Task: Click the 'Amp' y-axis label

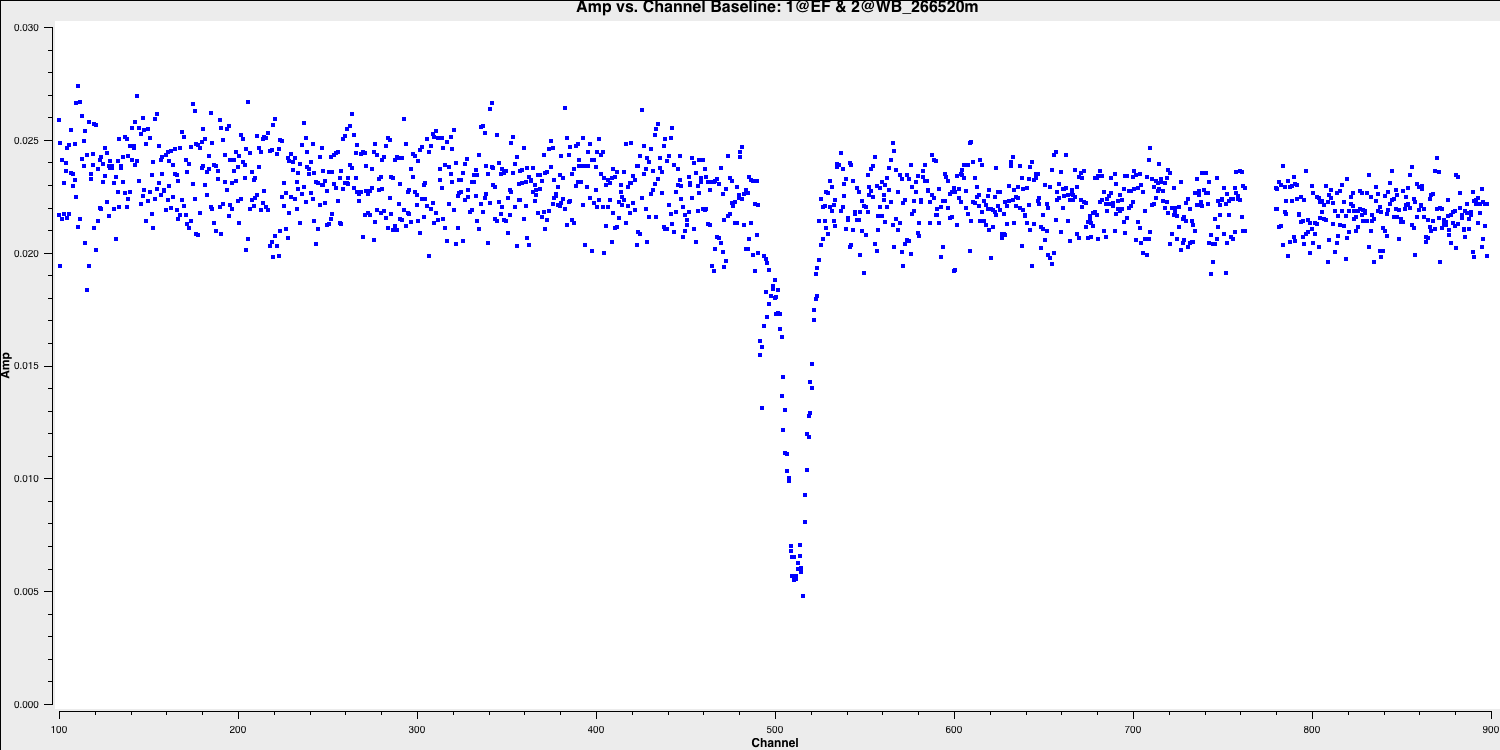Action: click(x=7, y=364)
